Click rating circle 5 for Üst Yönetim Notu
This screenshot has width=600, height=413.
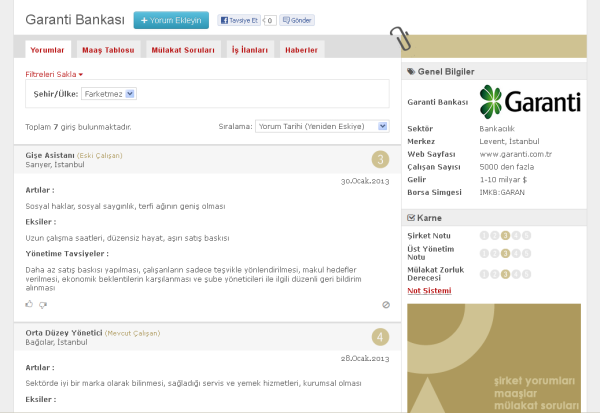coord(527,253)
